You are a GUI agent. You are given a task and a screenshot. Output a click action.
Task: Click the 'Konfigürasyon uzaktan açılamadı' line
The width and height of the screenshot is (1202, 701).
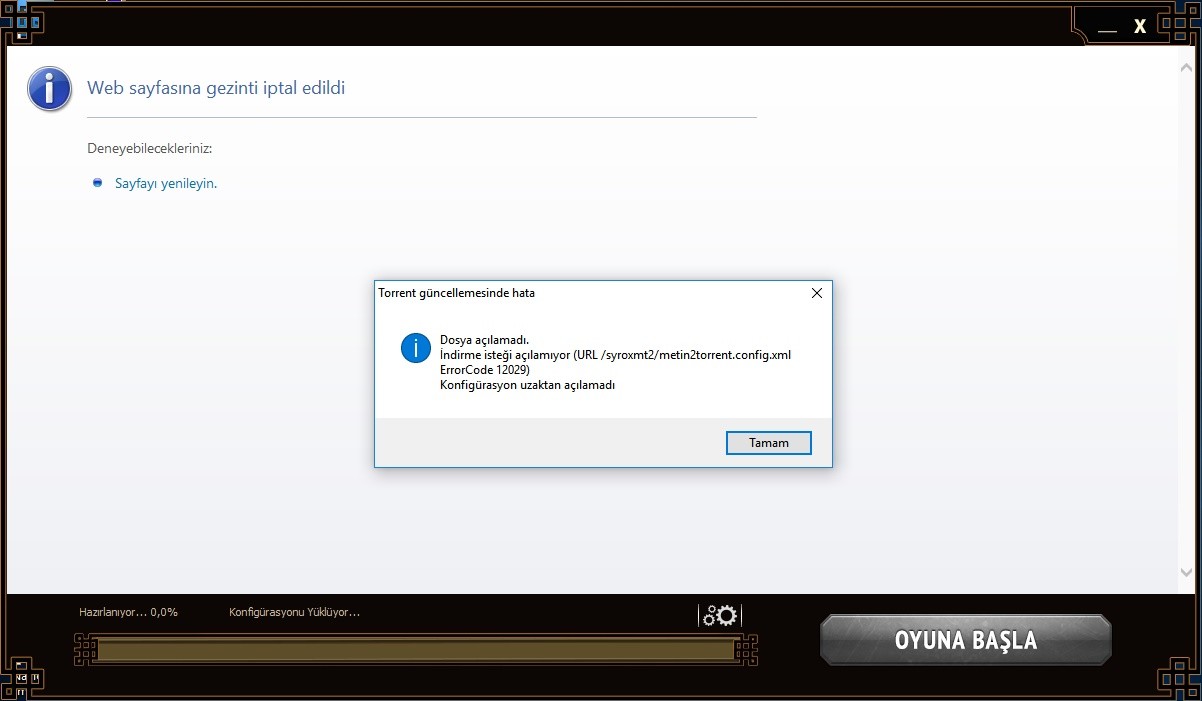click(x=527, y=385)
